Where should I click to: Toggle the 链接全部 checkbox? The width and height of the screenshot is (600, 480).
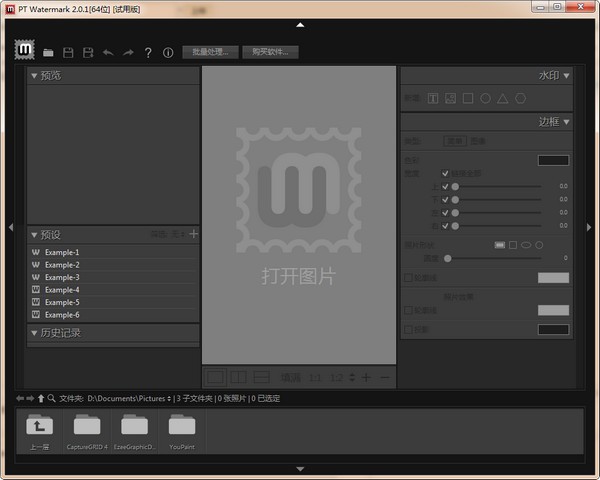click(x=446, y=173)
